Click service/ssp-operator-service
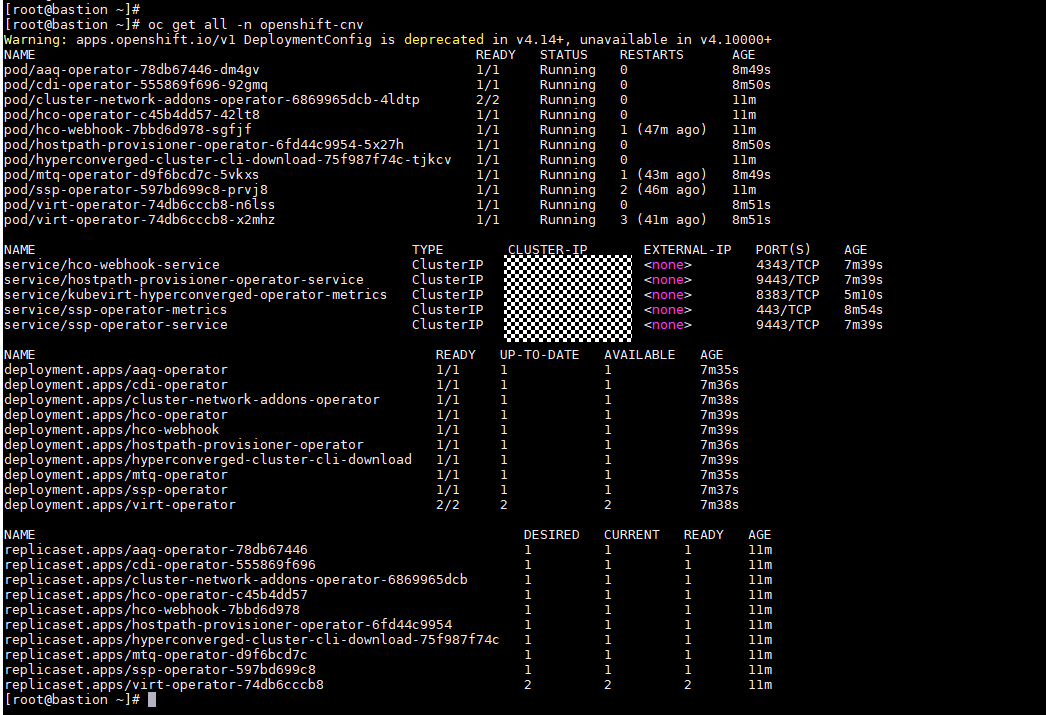1046x715 pixels. pos(115,325)
